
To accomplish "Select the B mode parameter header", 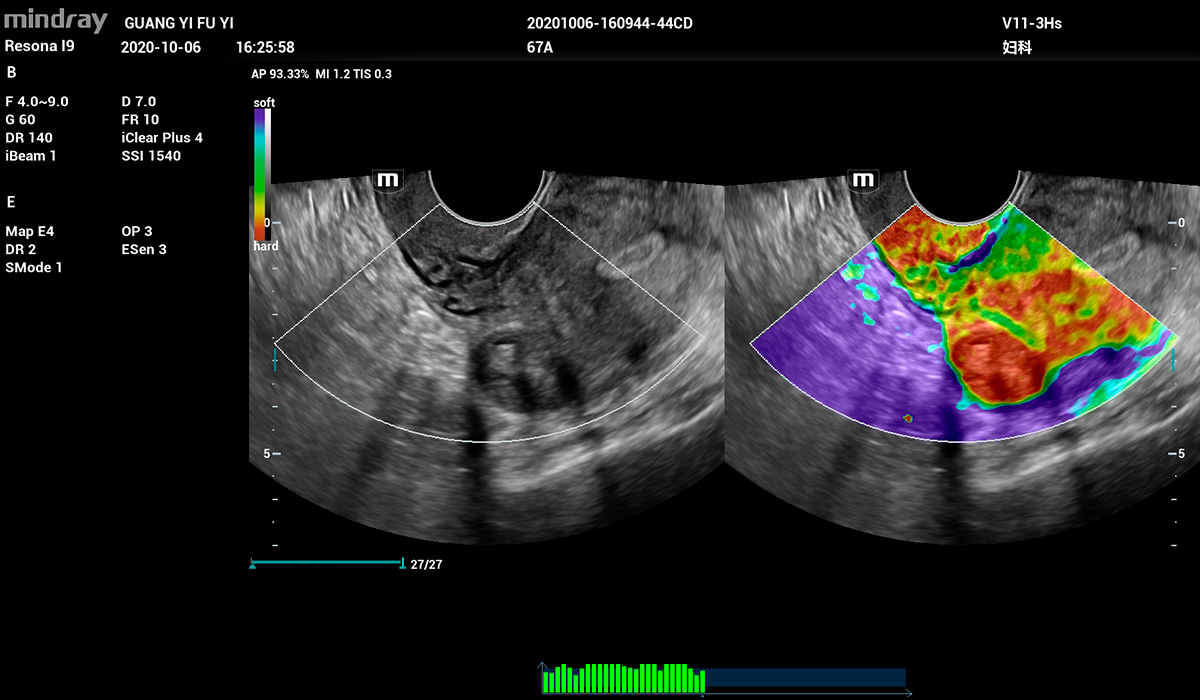I will [x=11, y=72].
